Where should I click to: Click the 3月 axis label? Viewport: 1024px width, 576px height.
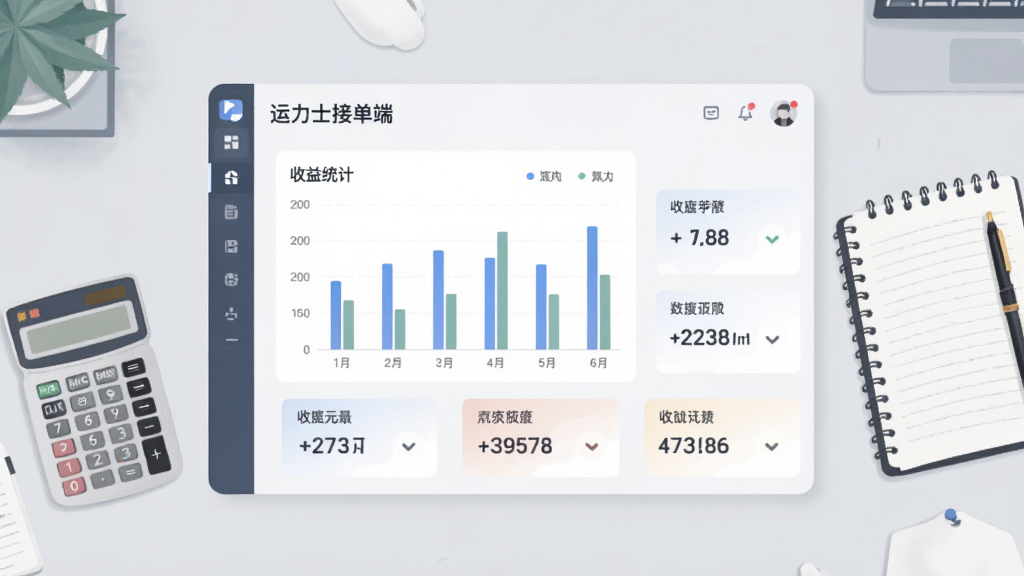(444, 363)
